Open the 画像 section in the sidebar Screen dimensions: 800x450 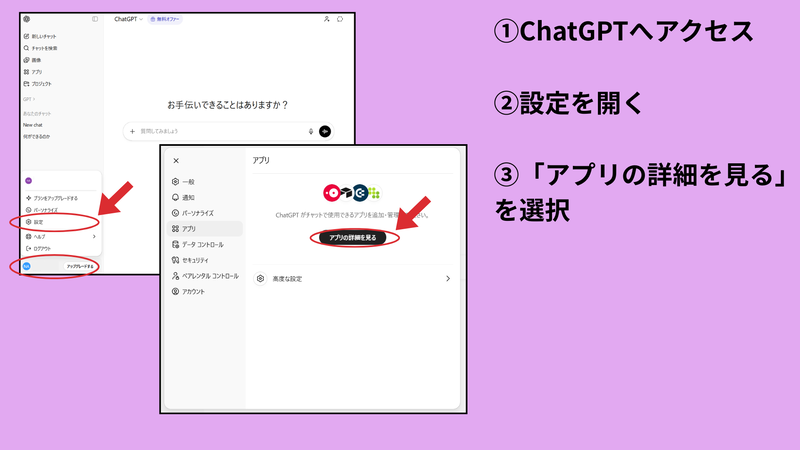click(x=32, y=60)
